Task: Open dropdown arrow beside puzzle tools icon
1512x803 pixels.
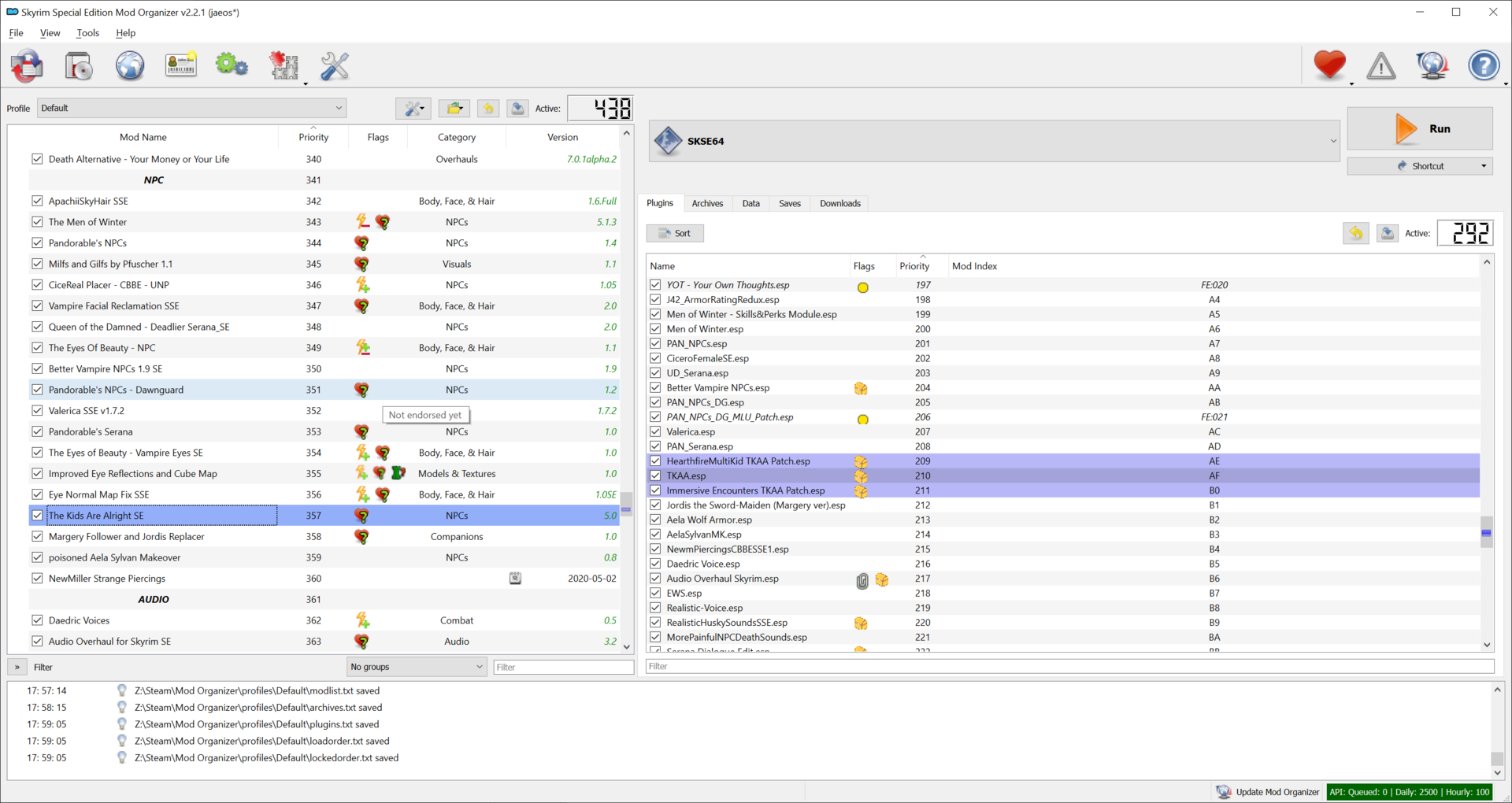Action: [306, 83]
